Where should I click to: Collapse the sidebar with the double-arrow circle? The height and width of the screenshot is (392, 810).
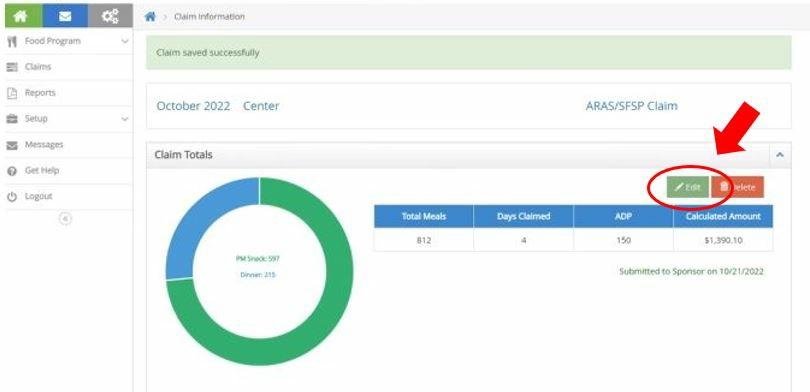65,219
